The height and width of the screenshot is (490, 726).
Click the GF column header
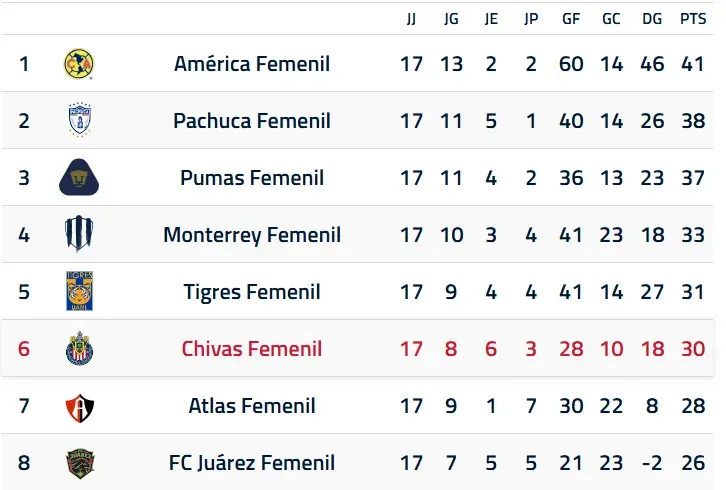click(571, 19)
